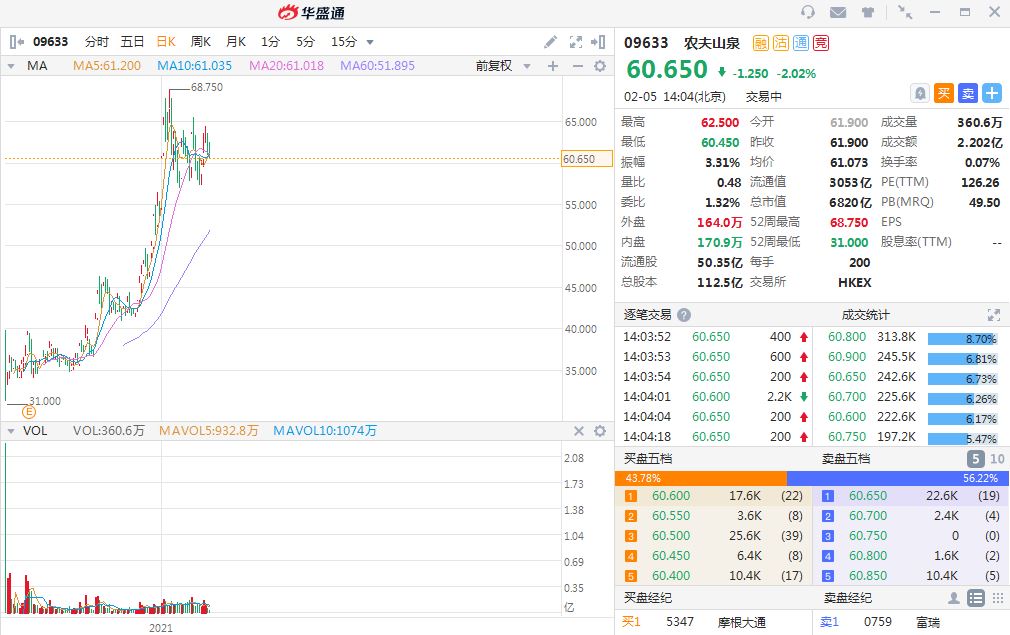Image resolution: width=1010 pixels, height=635 pixels.
Task: Open customer service headset icon
Action: (x=808, y=12)
